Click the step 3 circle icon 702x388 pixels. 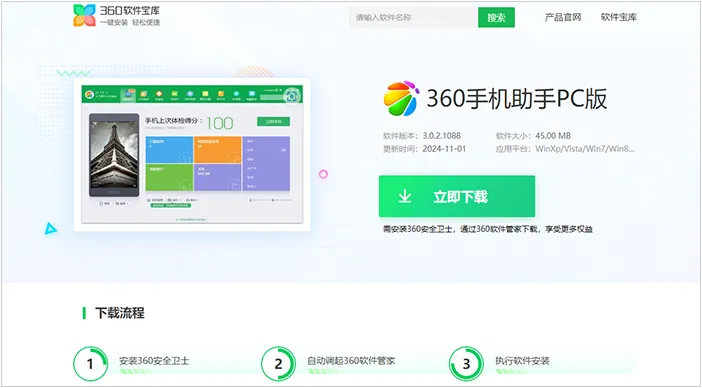pyautogui.click(x=466, y=363)
